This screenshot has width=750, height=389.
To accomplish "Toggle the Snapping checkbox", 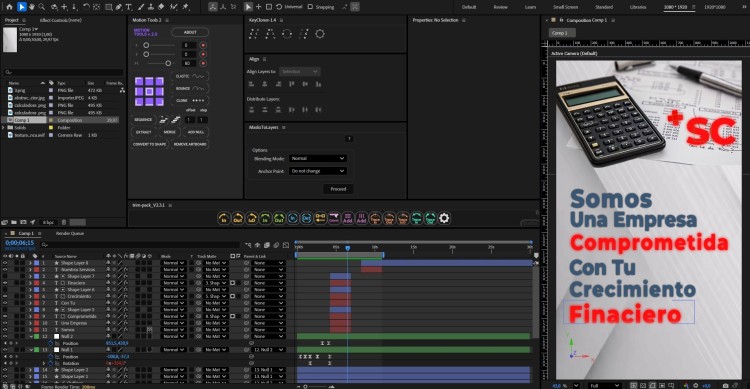I will [310, 7].
